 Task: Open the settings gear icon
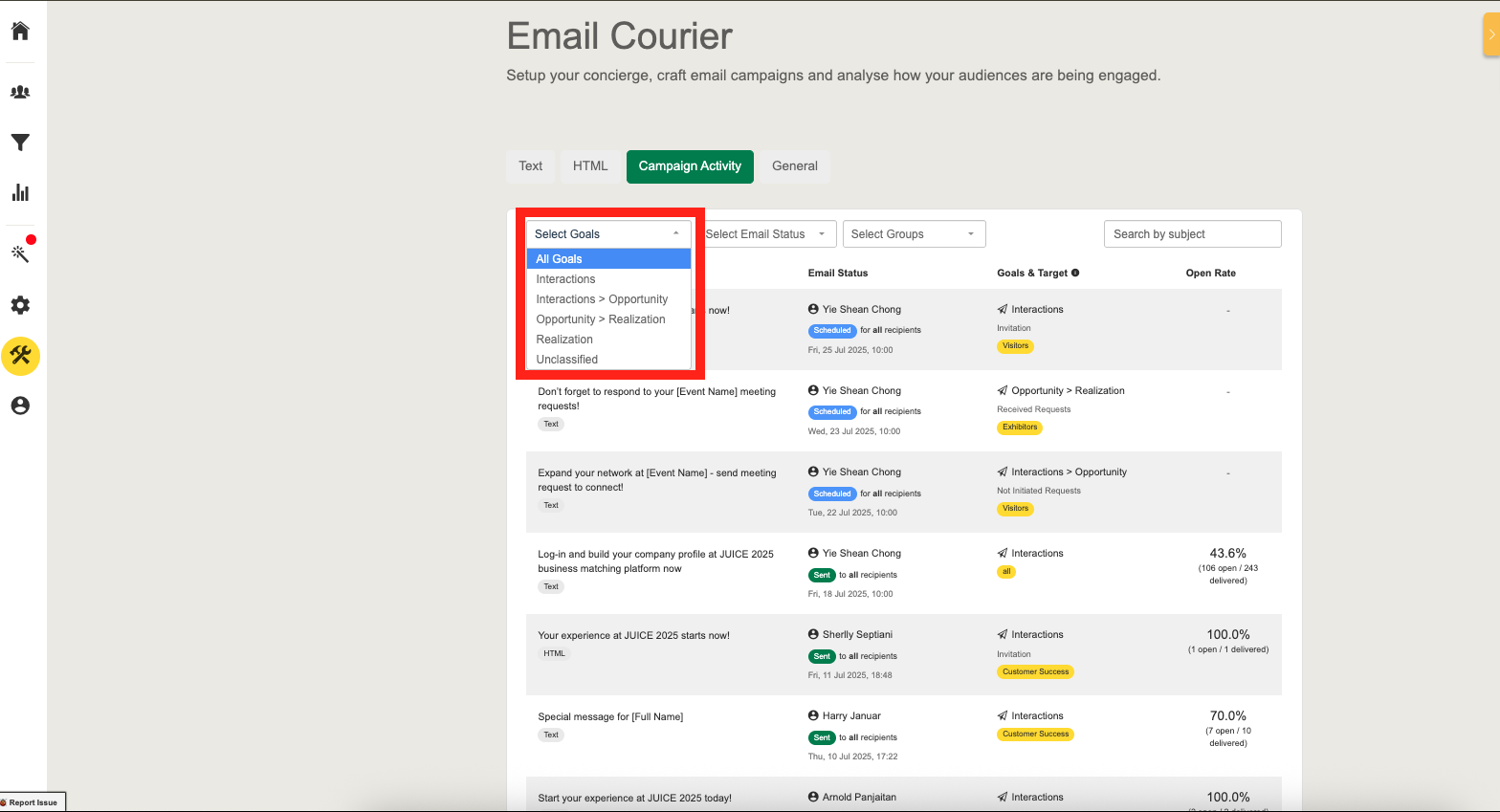[x=20, y=305]
